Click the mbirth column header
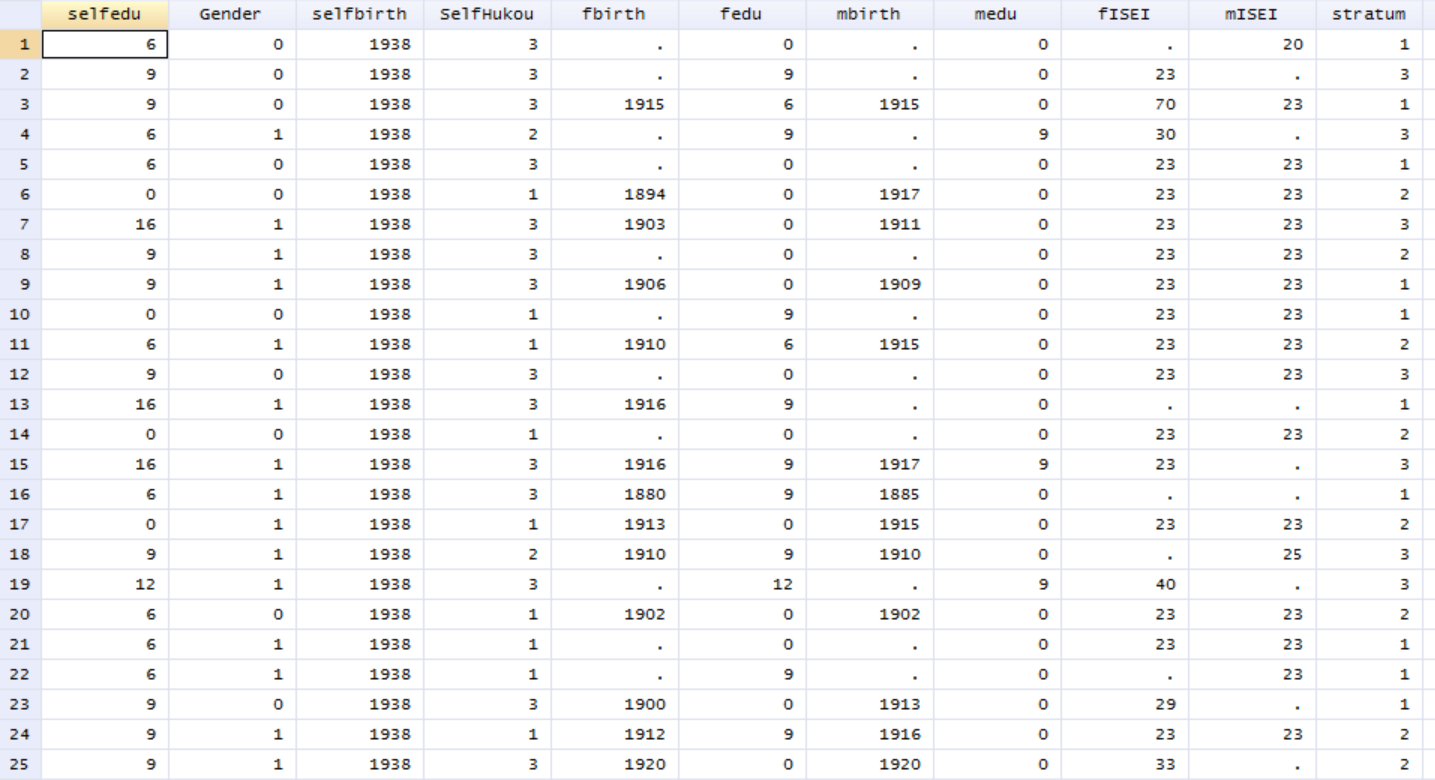The height and width of the screenshot is (780, 1435). pos(869,14)
